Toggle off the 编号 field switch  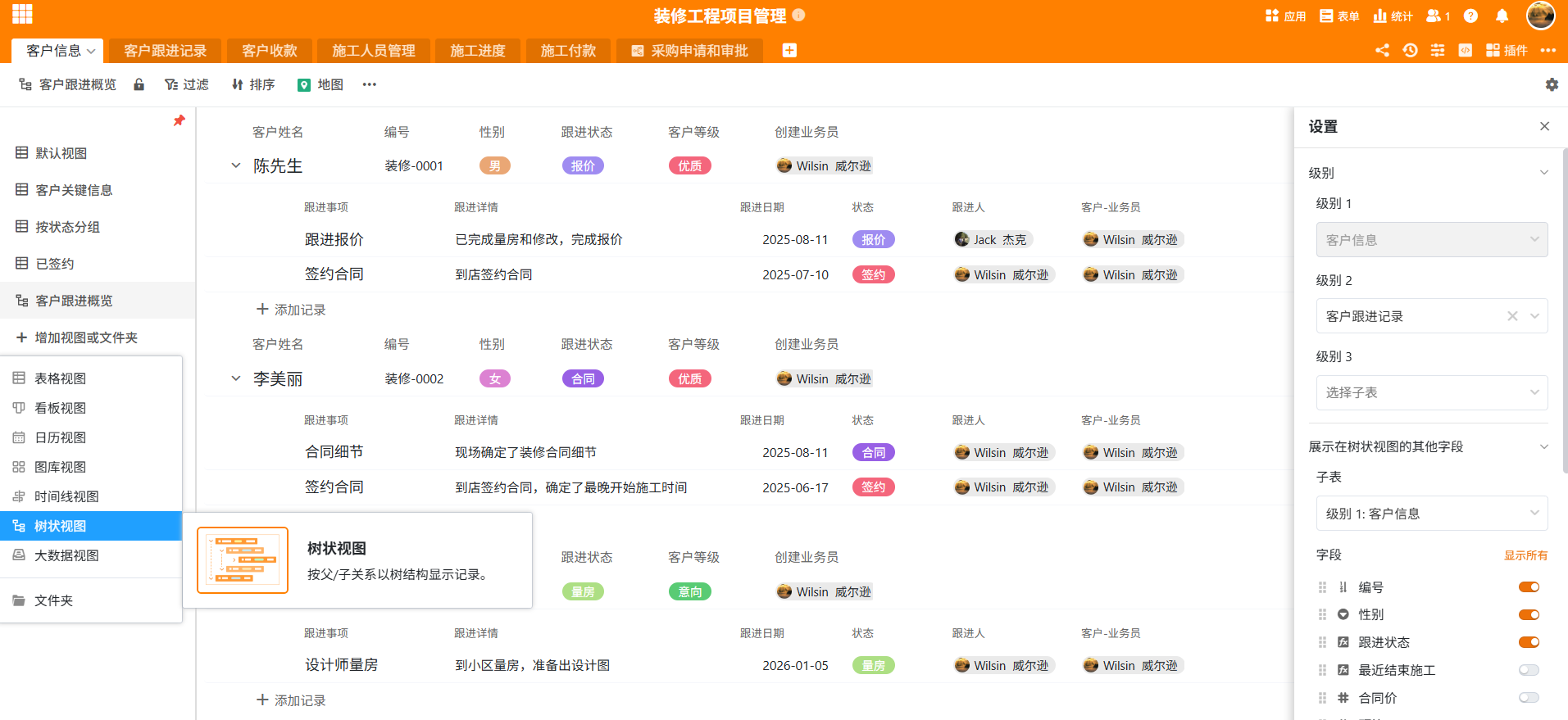(1528, 586)
